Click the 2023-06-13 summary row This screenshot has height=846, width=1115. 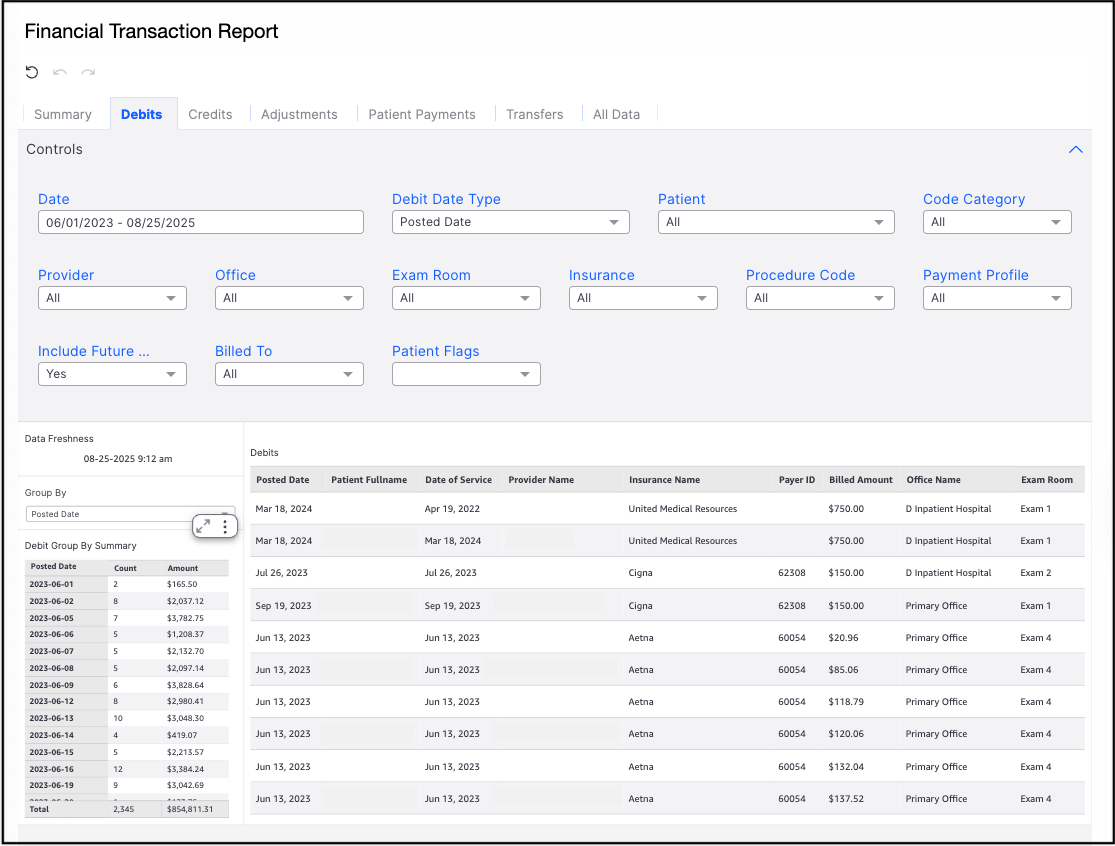127,718
